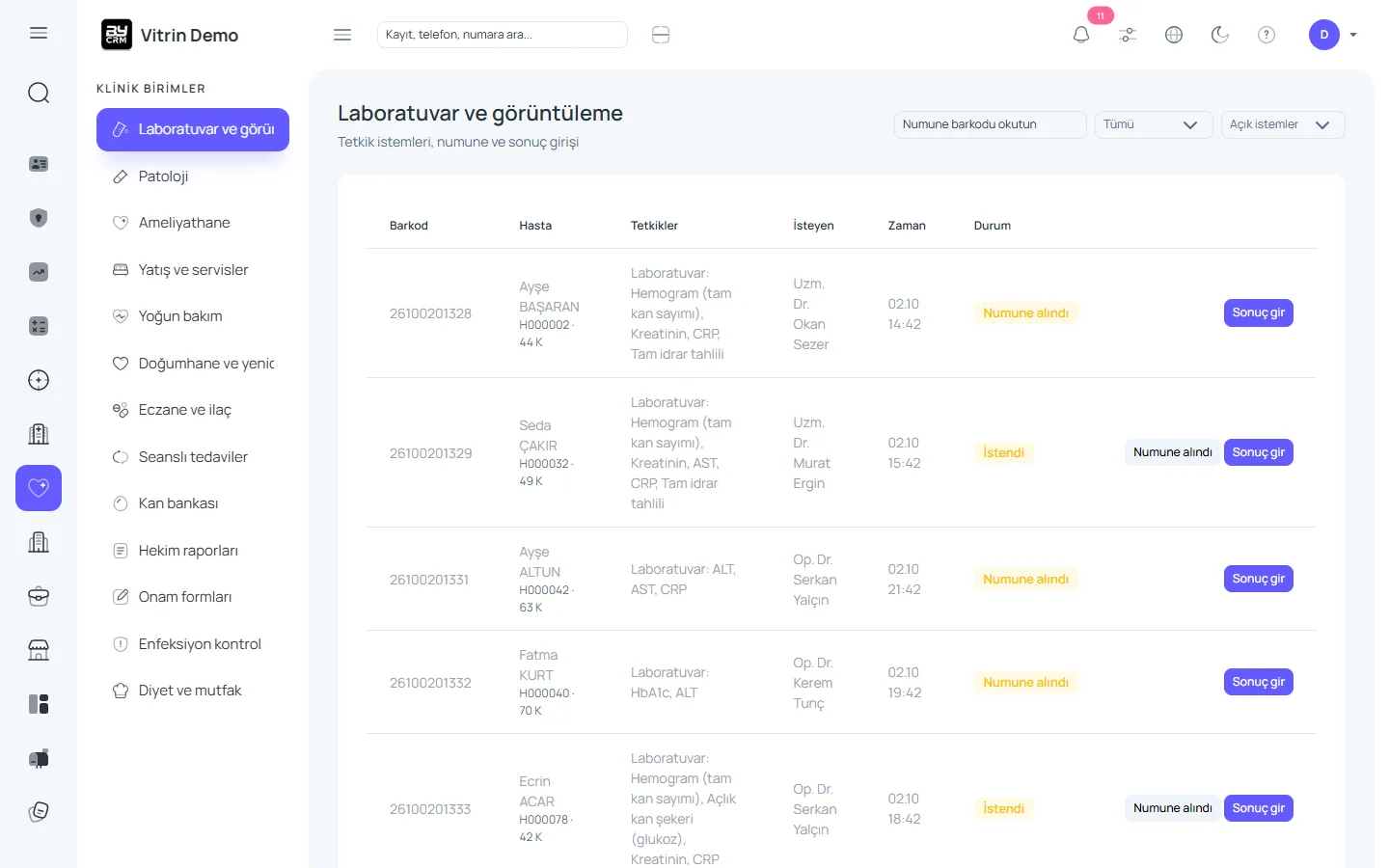
Task: Click barcode 26100201332 in the table
Action: [x=430, y=683]
